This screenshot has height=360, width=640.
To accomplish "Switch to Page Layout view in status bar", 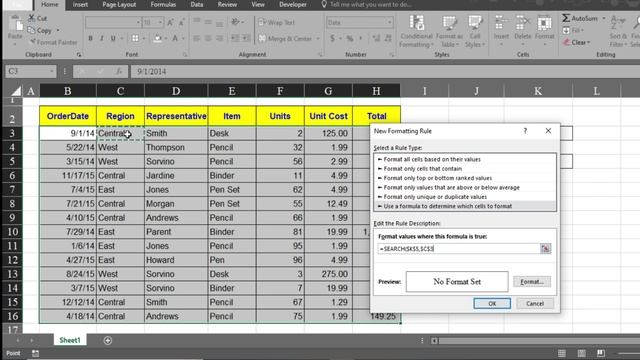I will (x=582, y=353).
